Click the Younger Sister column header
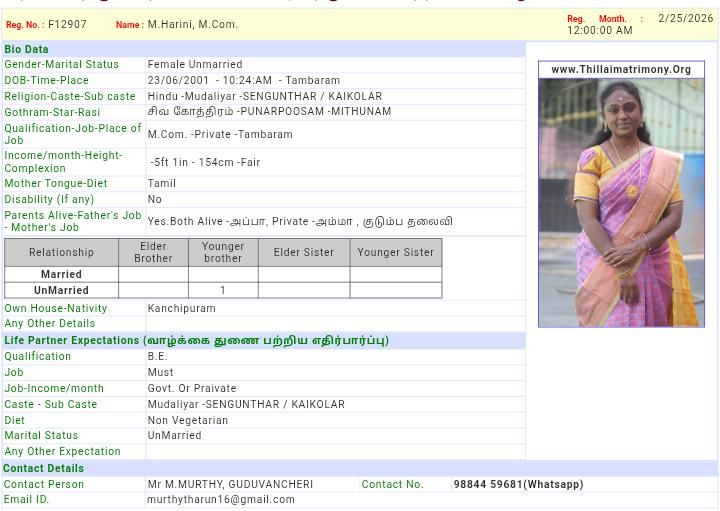 (395, 253)
